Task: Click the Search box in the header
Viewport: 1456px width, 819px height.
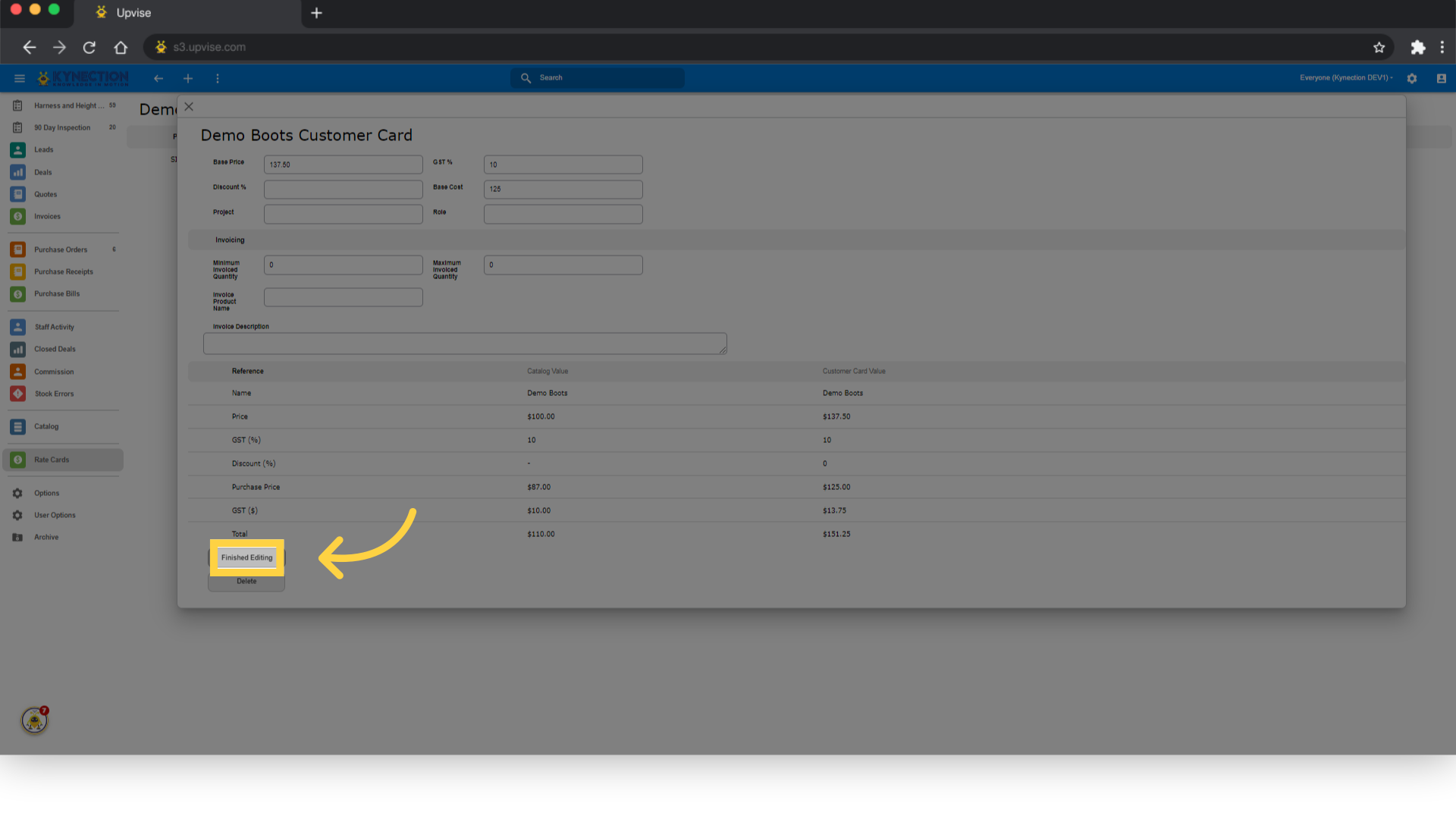Action: [598, 77]
